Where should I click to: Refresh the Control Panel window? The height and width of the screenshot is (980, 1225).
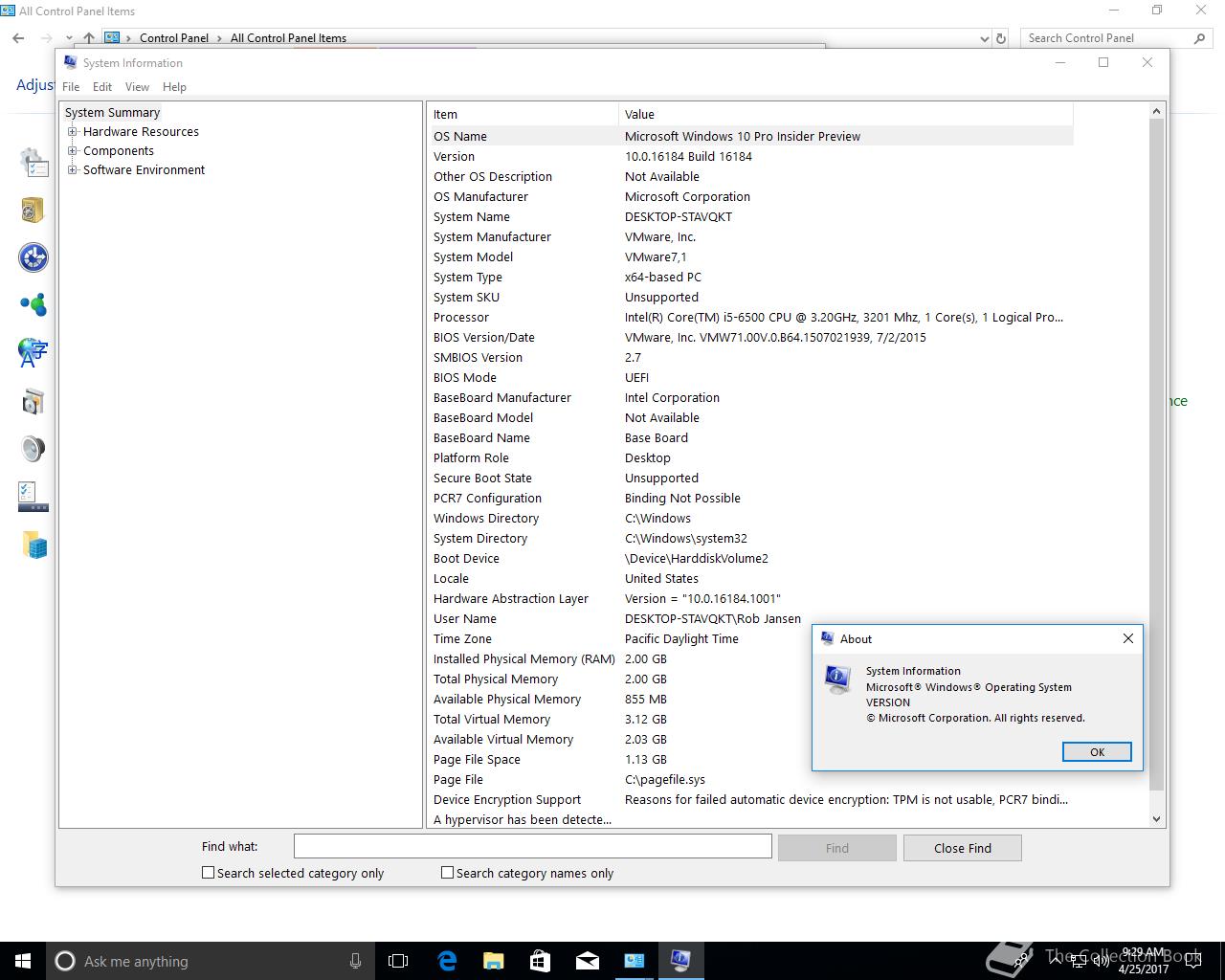click(1001, 38)
